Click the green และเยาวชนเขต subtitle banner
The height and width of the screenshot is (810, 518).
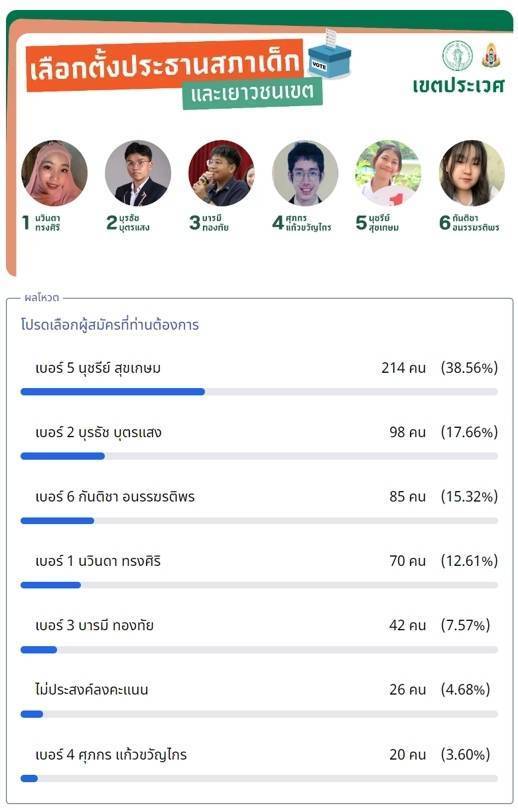(253, 93)
